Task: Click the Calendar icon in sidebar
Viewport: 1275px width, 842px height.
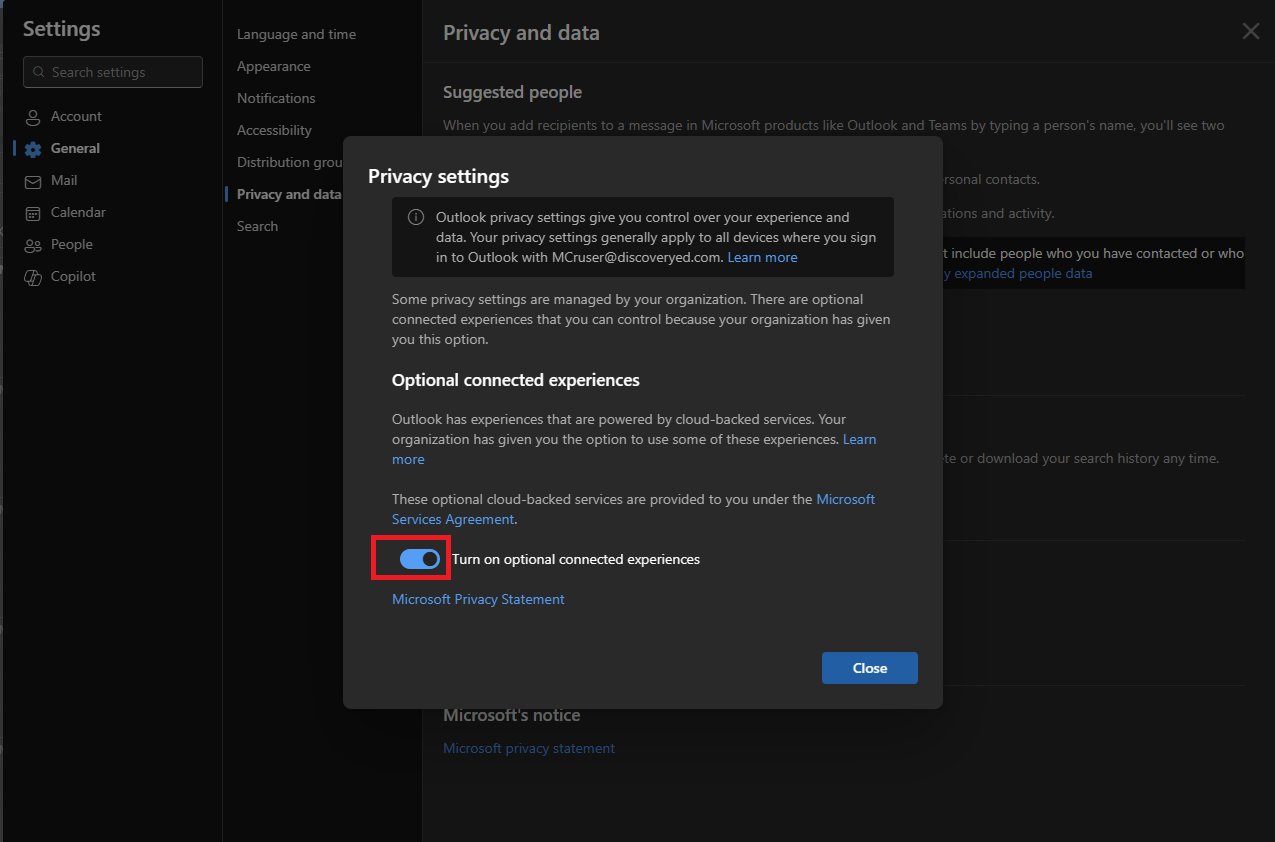Action: coord(33,213)
